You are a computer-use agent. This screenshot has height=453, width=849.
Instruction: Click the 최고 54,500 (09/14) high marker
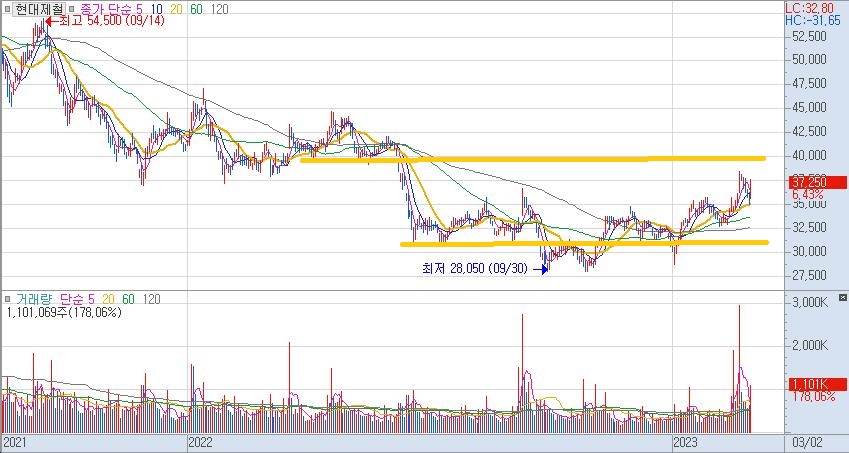(105, 21)
